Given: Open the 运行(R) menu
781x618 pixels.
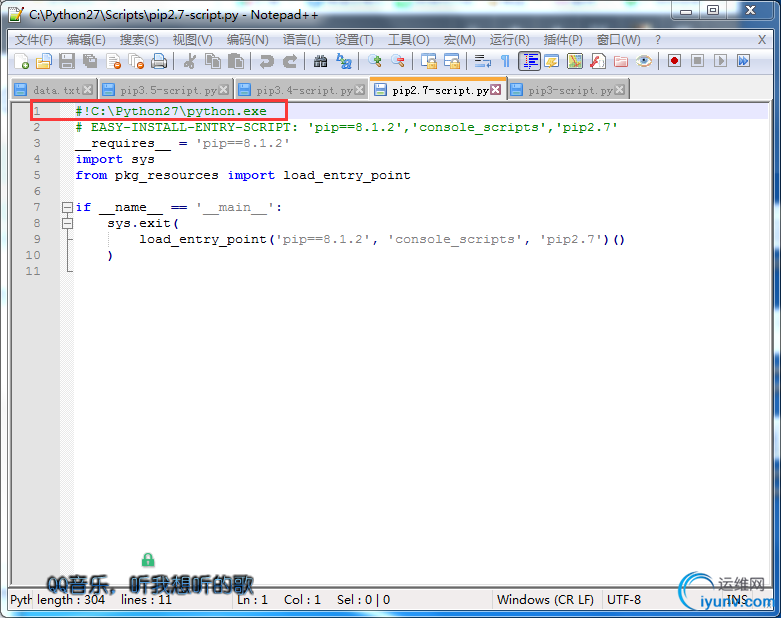Looking at the screenshot, I should coord(509,40).
